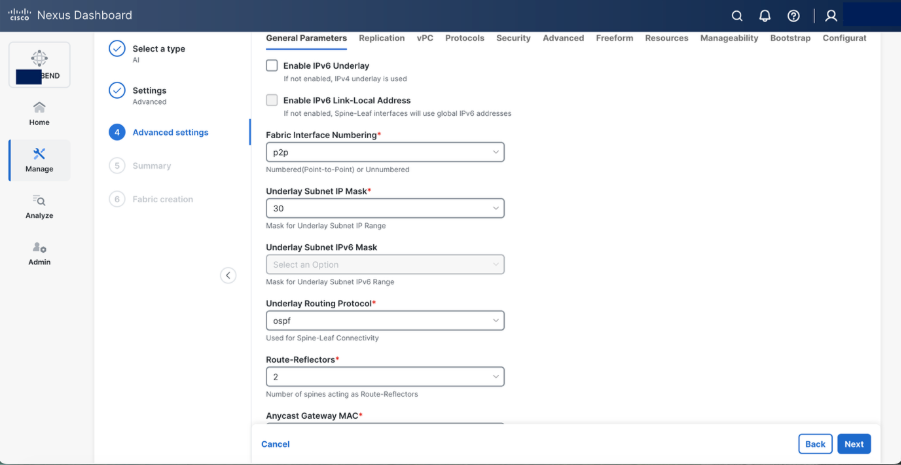This screenshot has height=465, width=901.
Task: Go to Home in sidebar
Action: click(x=39, y=114)
